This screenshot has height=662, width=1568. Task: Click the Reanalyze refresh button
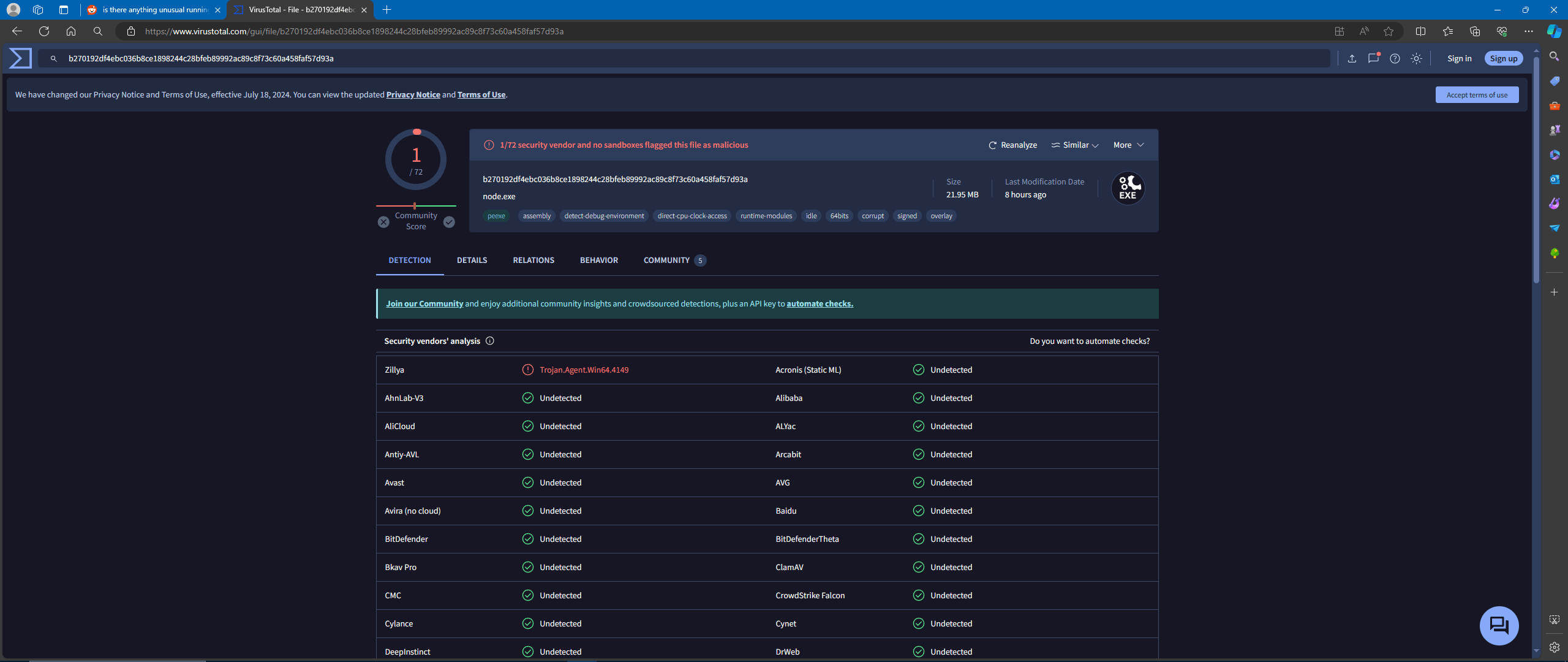1012,145
